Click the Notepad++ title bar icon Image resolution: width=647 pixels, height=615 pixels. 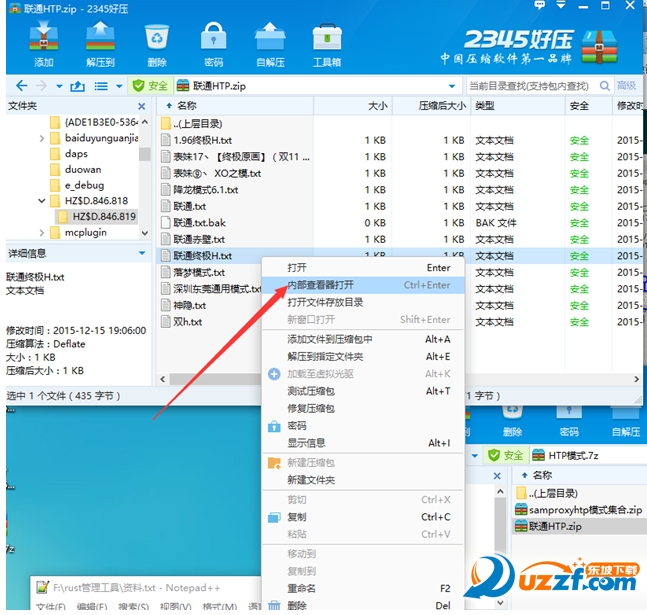click(x=42, y=587)
